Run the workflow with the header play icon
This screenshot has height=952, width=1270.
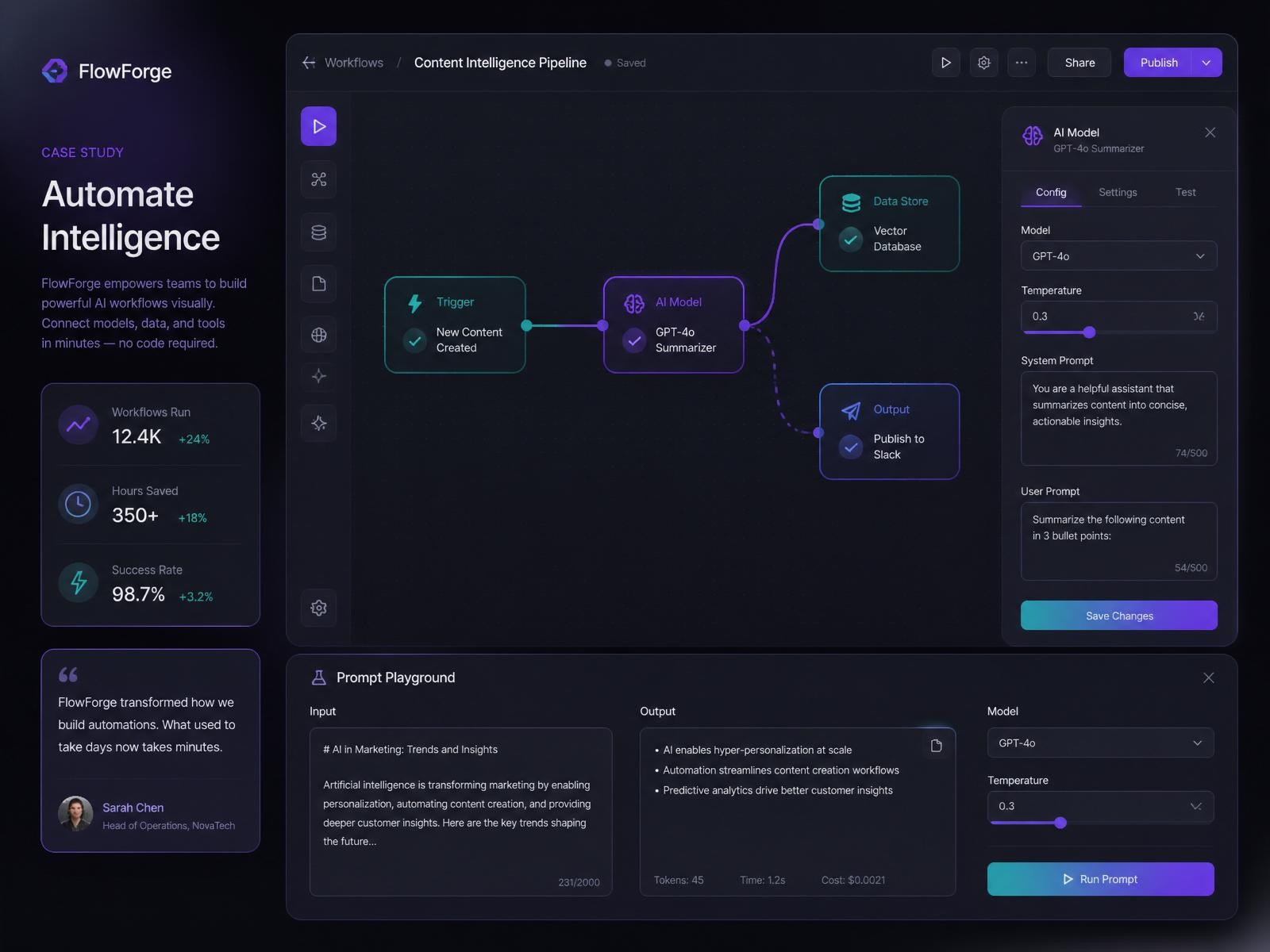(x=945, y=63)
